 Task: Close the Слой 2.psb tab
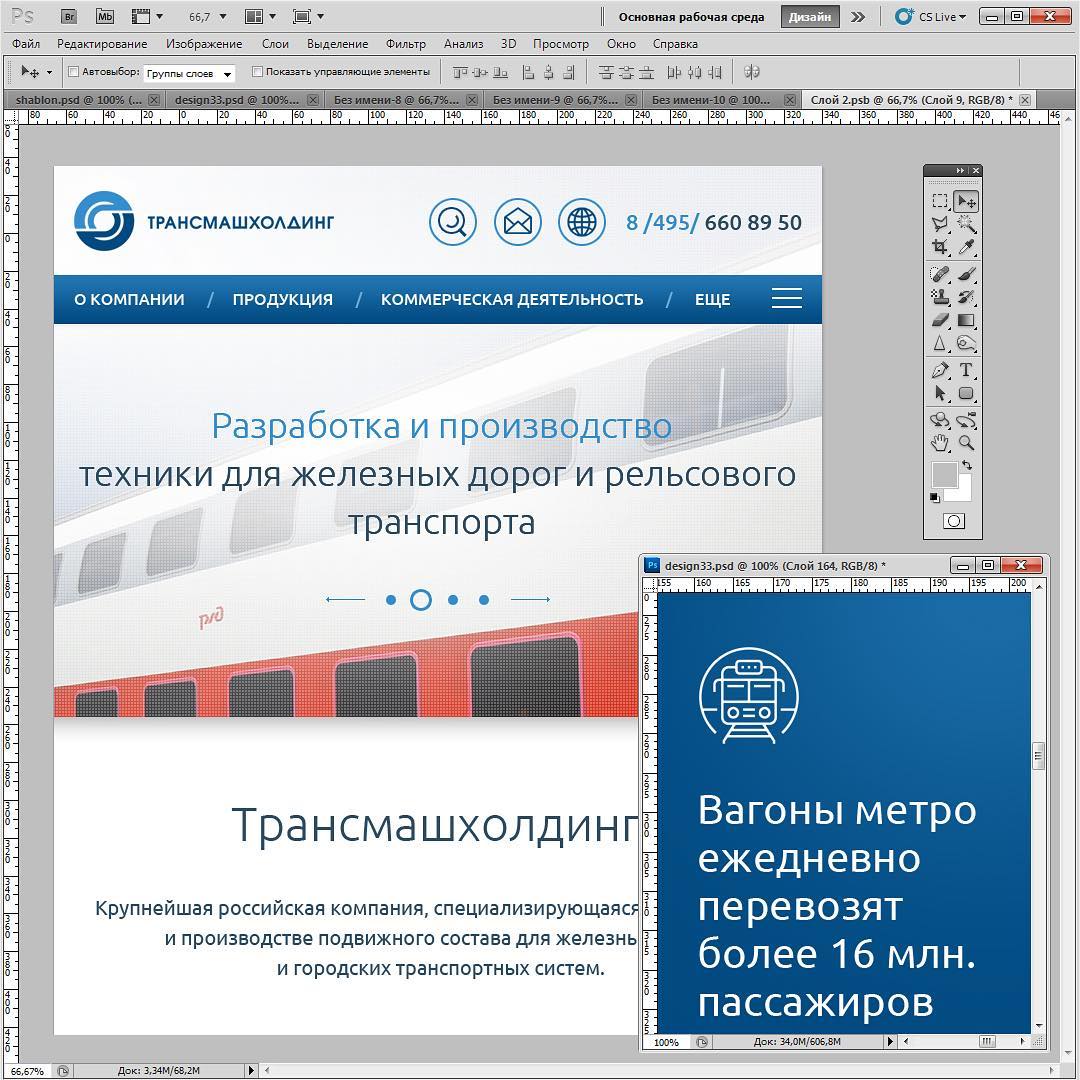click(1025, 100)
